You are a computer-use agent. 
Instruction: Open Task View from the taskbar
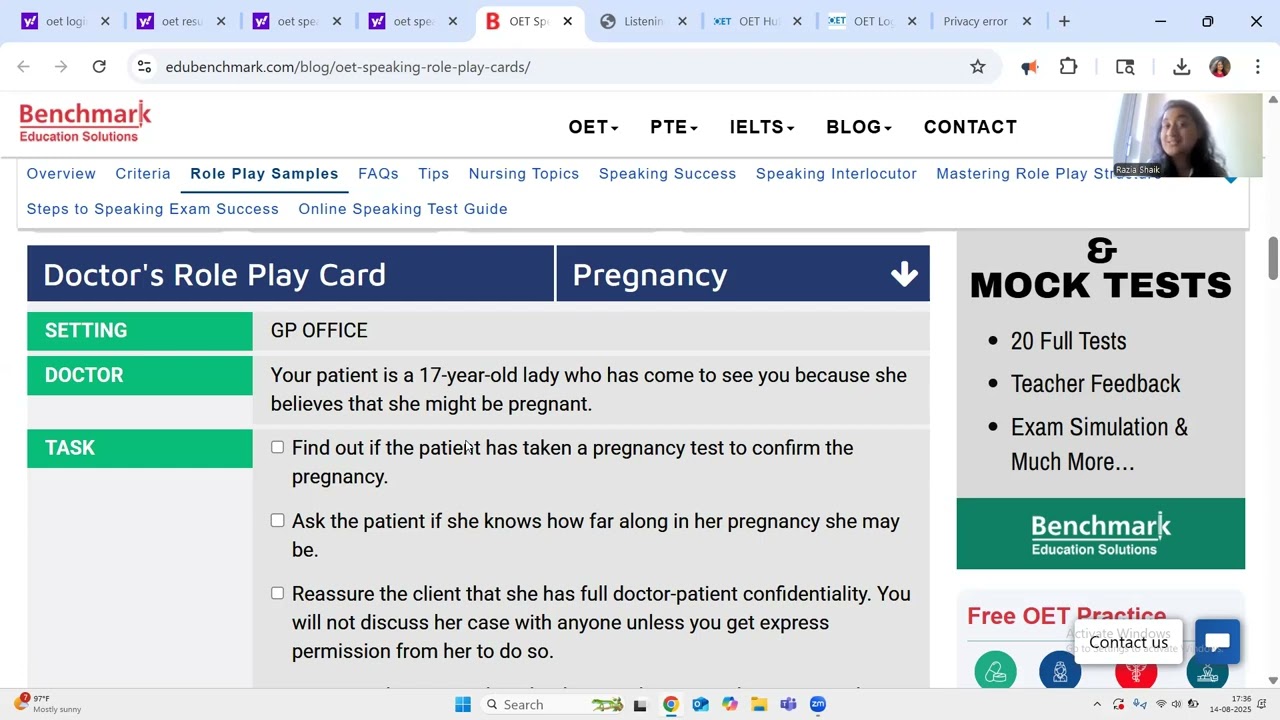[x=640, y=705]
